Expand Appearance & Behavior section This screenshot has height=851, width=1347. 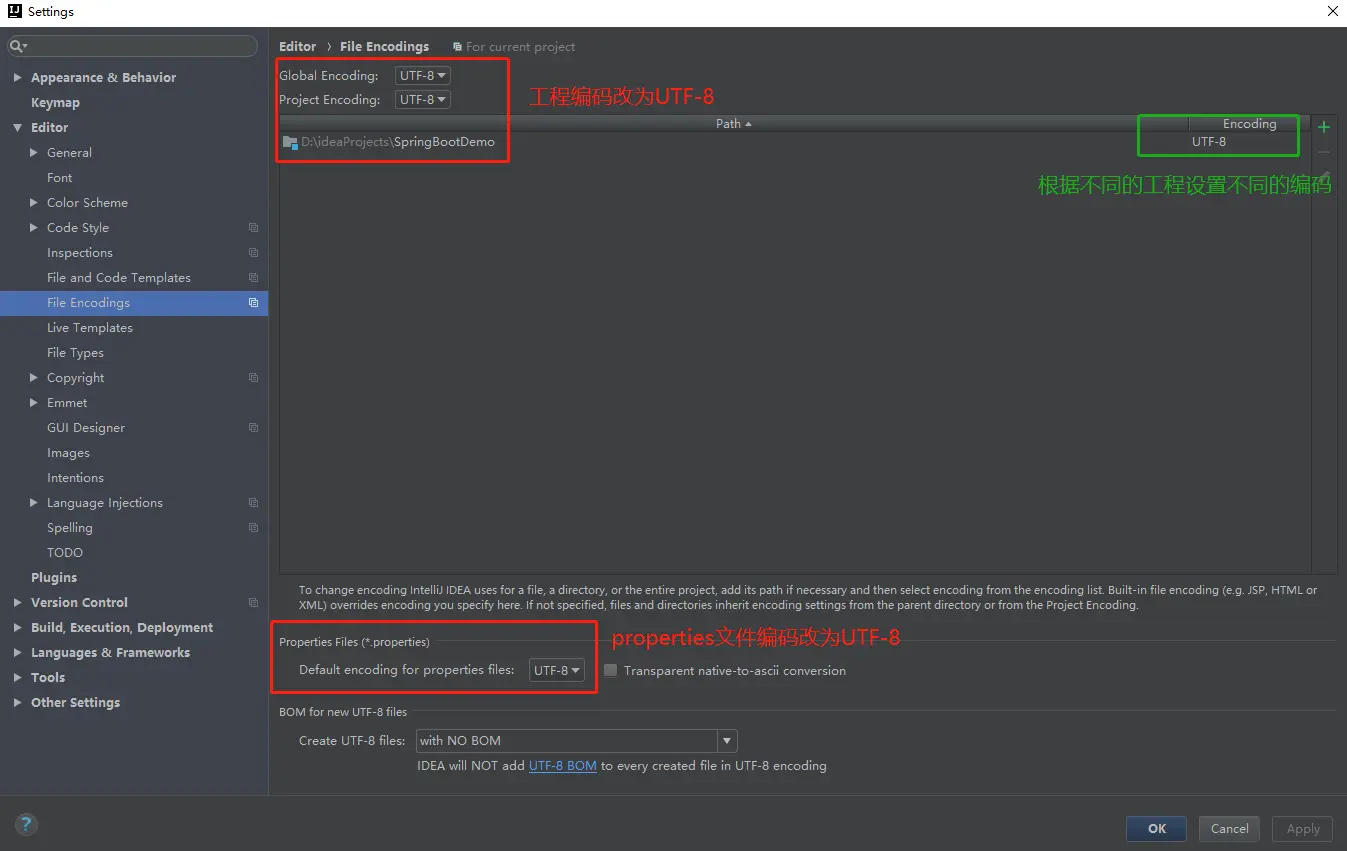point(17,78)
